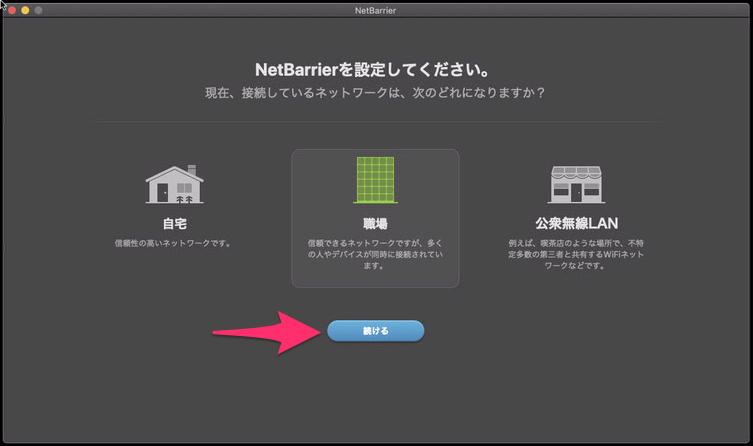Click the NetBarrierを設定してください heading

(x=373, y=70)
